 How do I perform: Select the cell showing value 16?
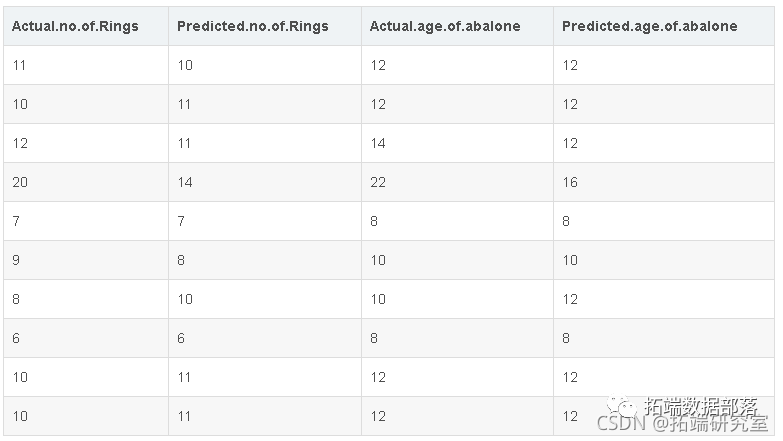[570, 182]
